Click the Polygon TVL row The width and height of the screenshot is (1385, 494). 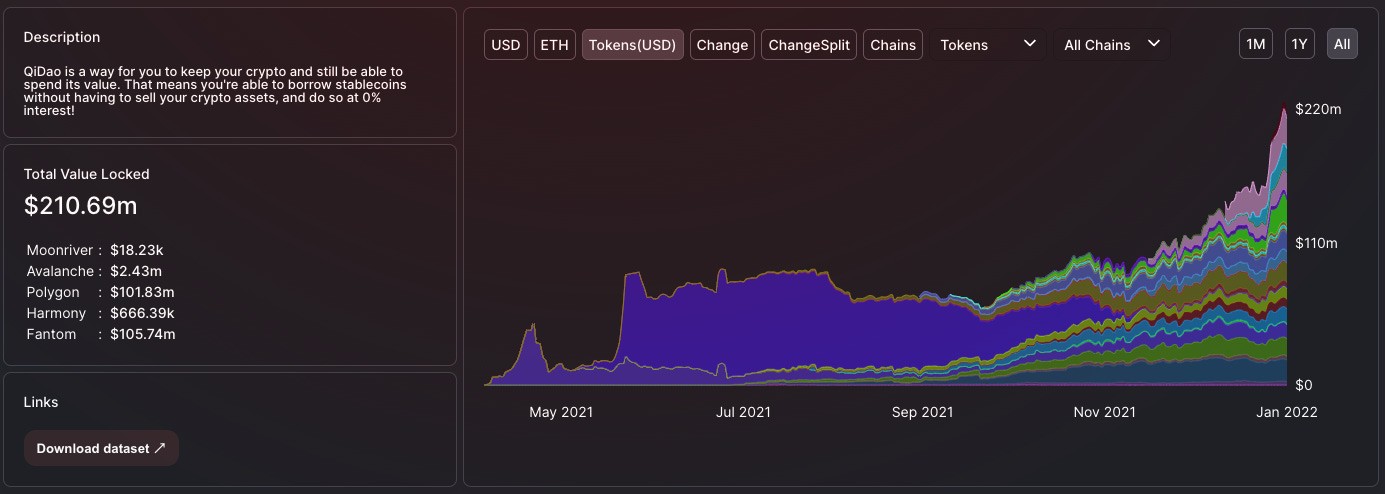pos(100,292)
